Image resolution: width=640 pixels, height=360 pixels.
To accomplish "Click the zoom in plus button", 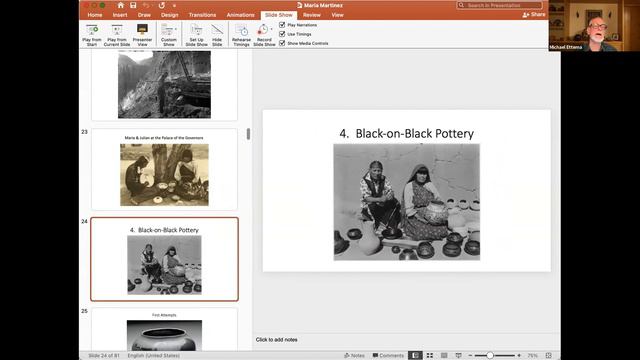I will click(x=519, y=356).
